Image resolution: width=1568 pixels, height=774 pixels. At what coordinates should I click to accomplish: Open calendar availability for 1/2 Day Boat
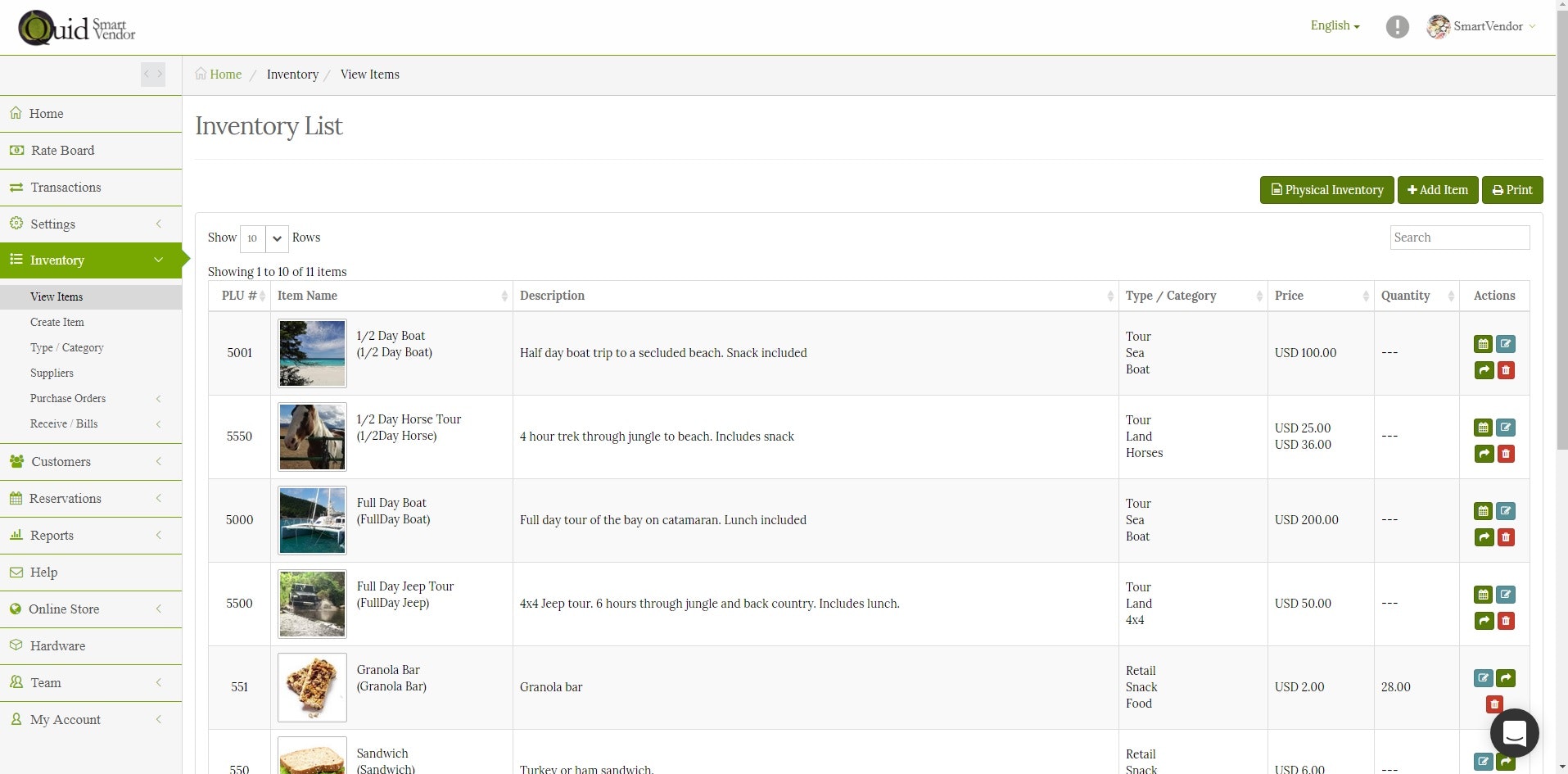click(x=1484, y=344)
